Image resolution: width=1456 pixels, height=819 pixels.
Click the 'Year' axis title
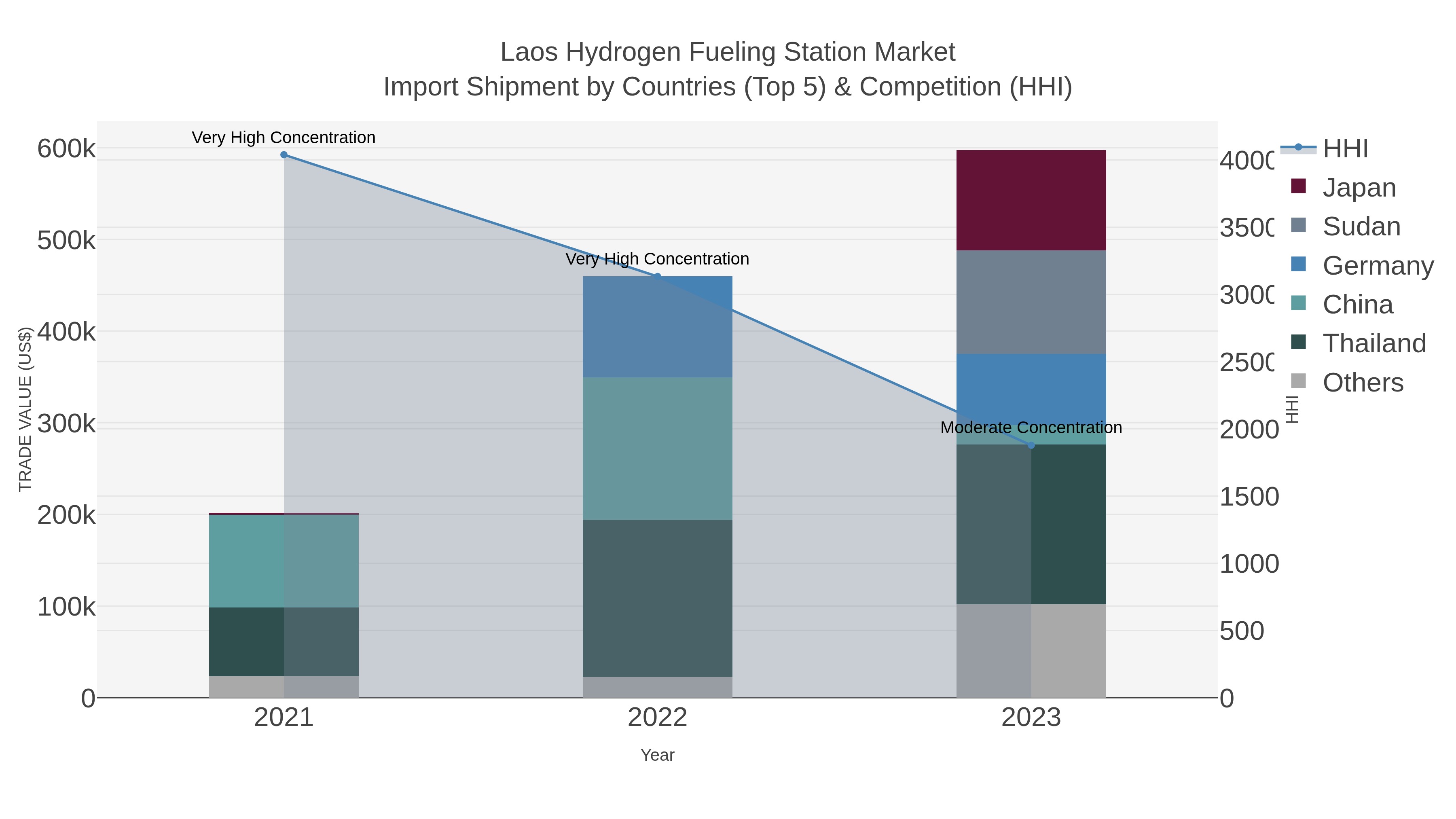[x=657, y=755]
